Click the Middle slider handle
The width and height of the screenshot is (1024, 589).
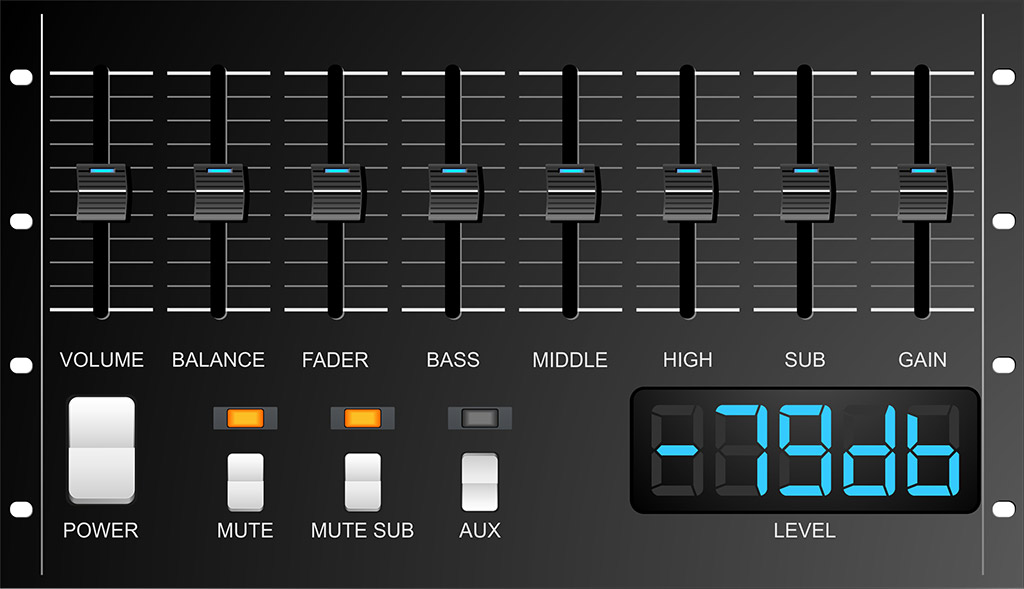[x=570, y=192]
